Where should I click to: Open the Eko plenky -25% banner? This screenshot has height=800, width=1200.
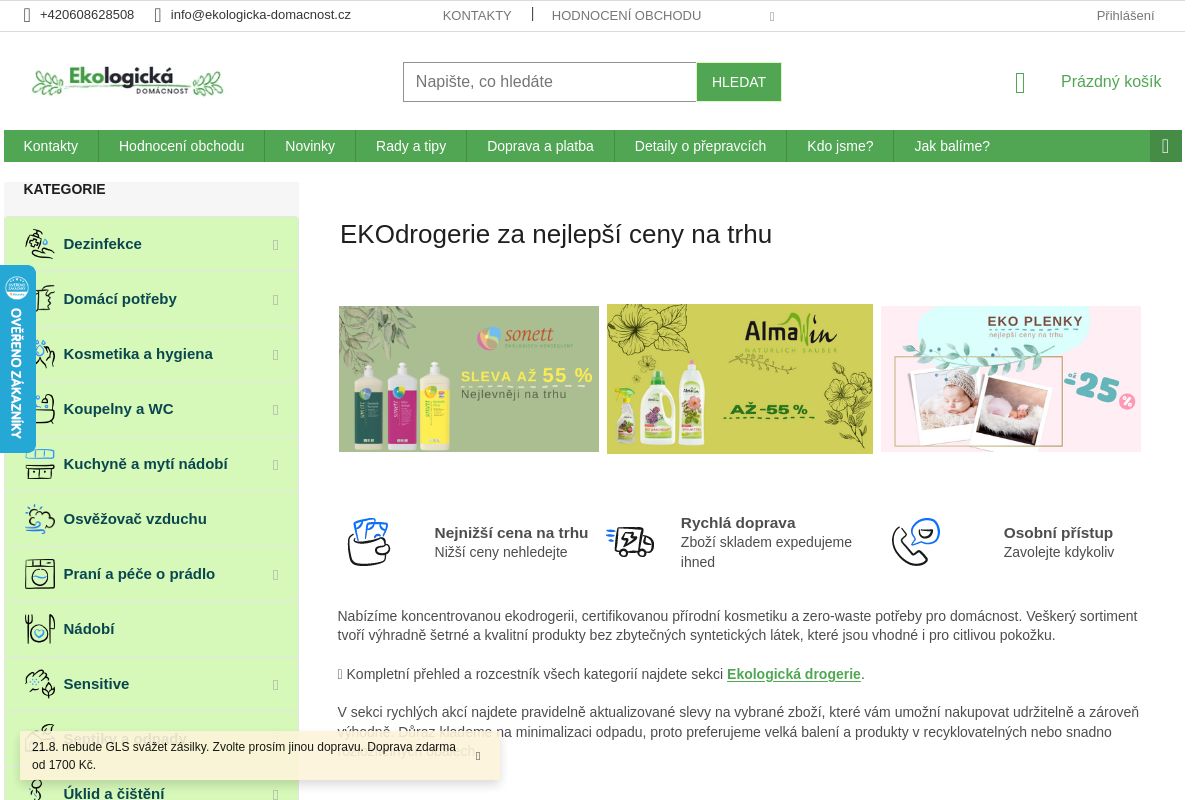(1011, 379)
